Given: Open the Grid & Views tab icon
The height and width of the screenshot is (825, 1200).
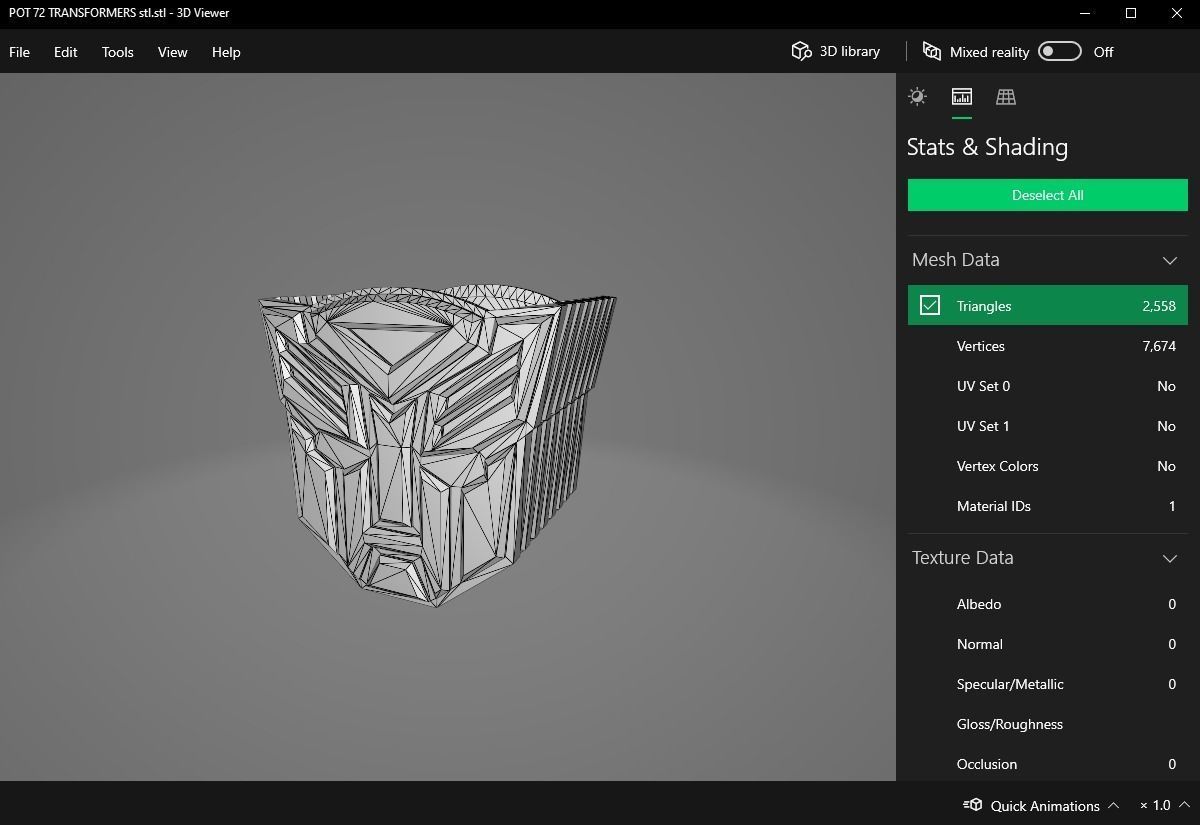Looking at the screenshot, I should tap(1006, 96).
